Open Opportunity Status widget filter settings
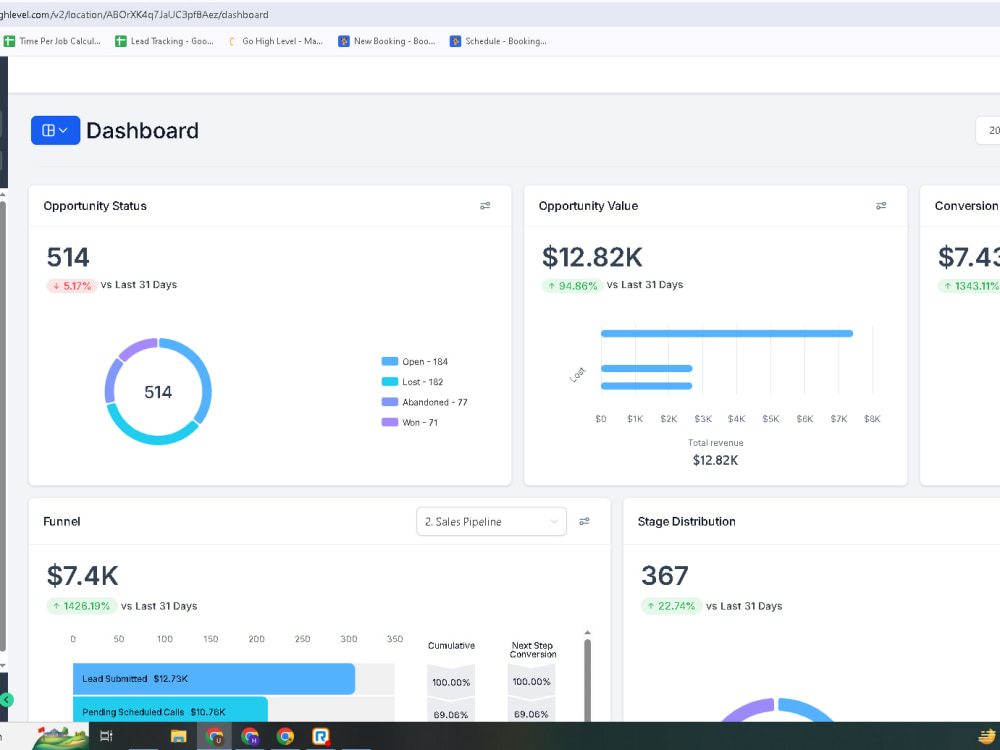The height and width of the screenshot is (750, 1000). click(x=485, y=205)
